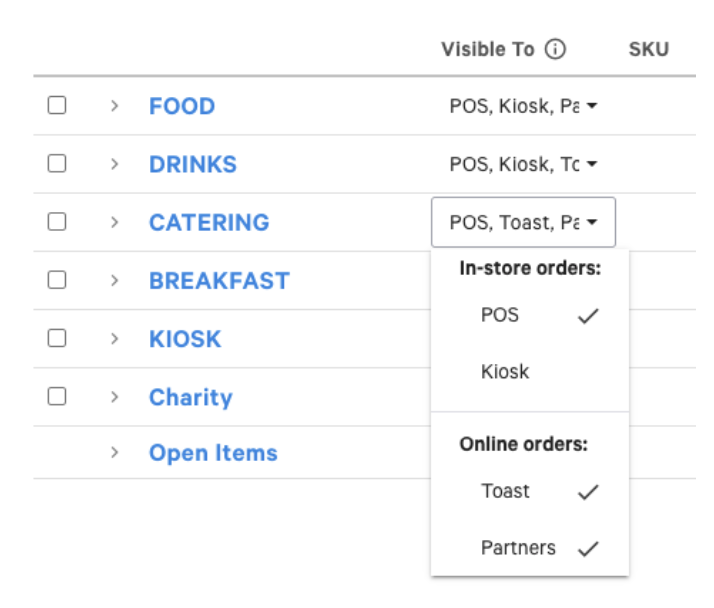Tick the CATERING row checkbox
The height and width of the screenshot is (608, 714).
coord(57,221)
